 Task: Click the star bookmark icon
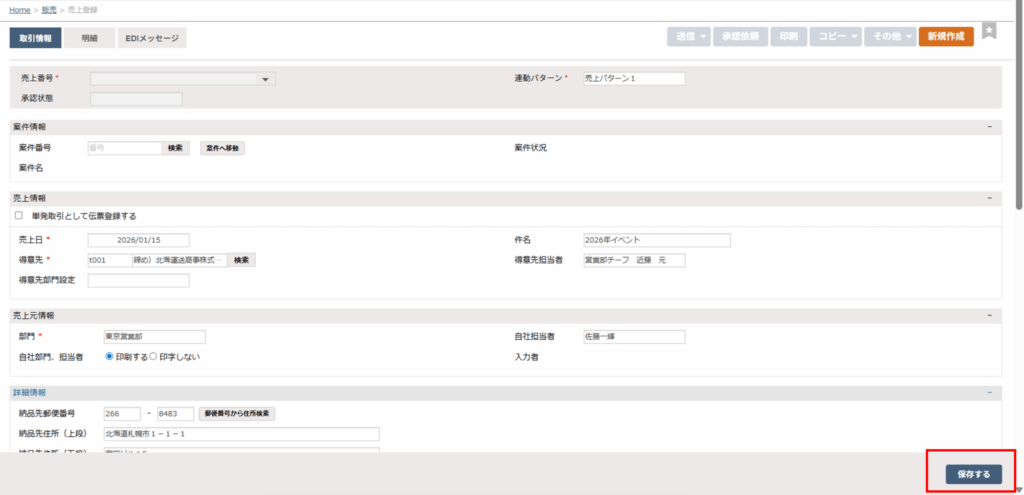pyautogui.click(x=988, y=31)
